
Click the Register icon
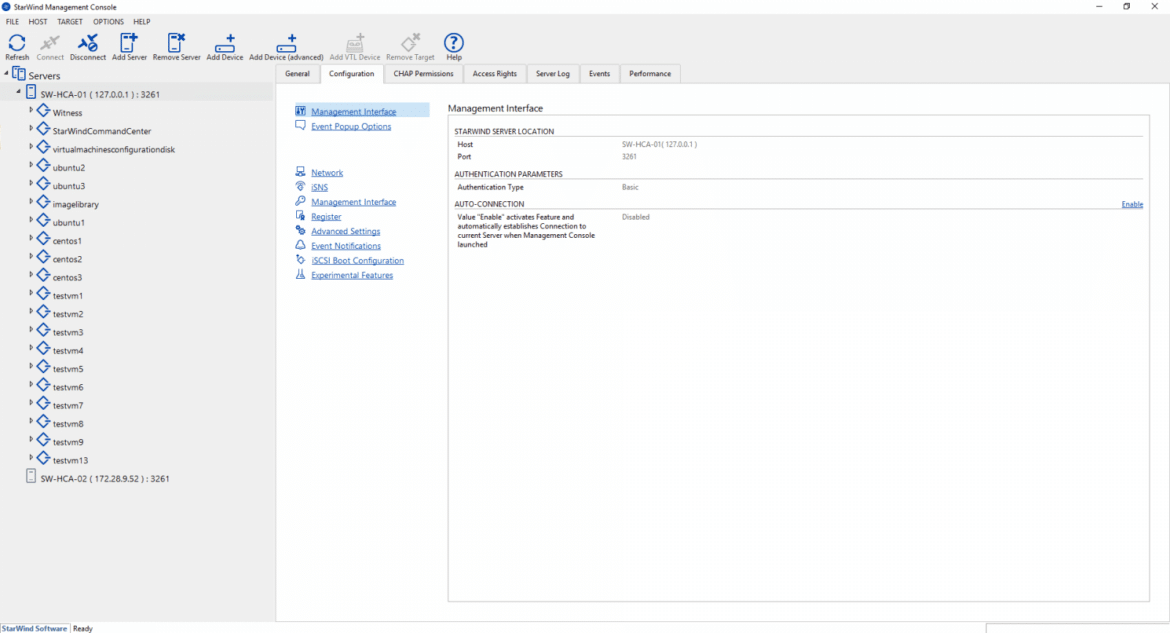click(x=300, y=216)
